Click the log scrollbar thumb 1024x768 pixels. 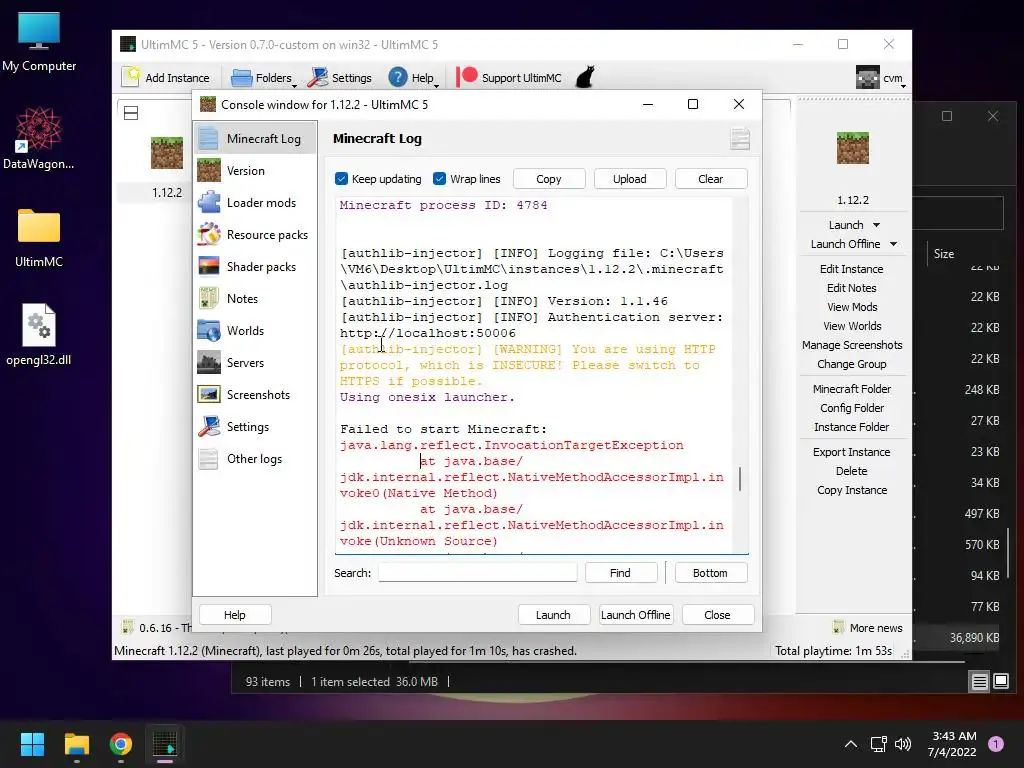click(x=740, y=479)
